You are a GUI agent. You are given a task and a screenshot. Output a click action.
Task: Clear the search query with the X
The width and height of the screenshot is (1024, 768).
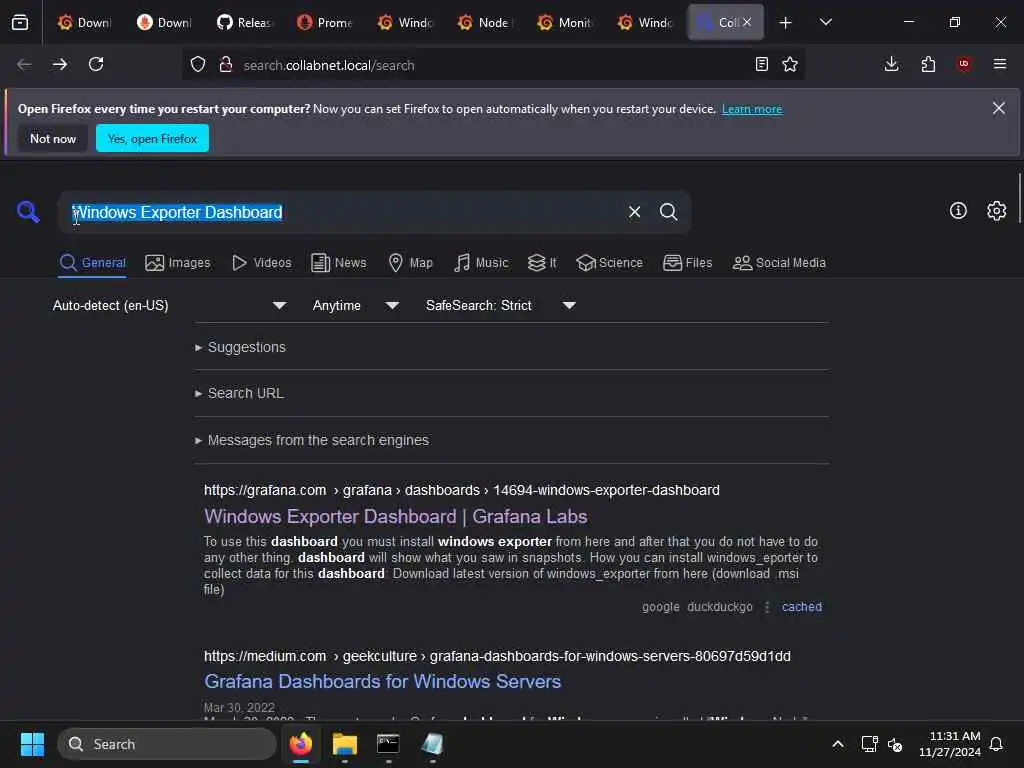point(634,212)
